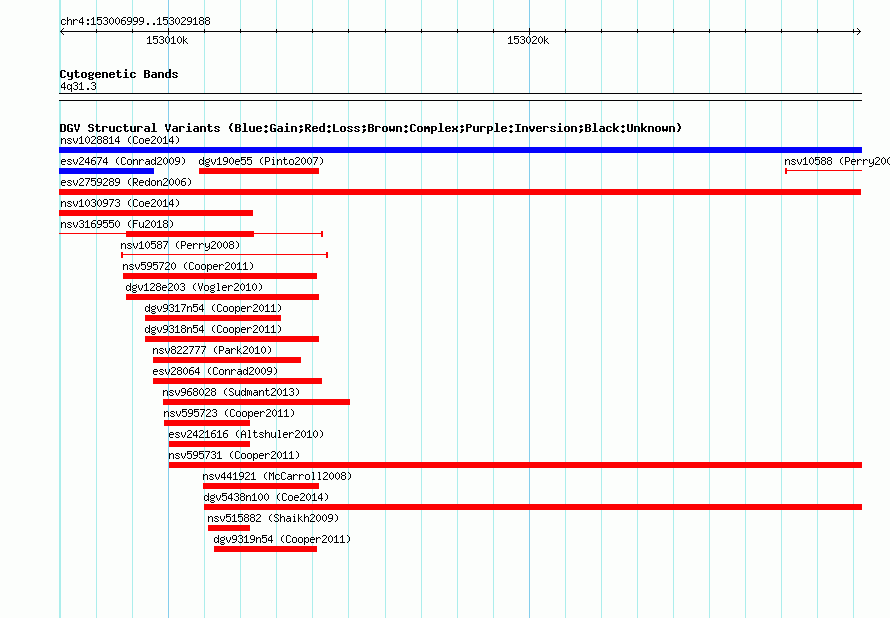890x618 pixels.
Task: Click the nsv3169550 (Fu2018) variant bar
Action: pos(190,234)
